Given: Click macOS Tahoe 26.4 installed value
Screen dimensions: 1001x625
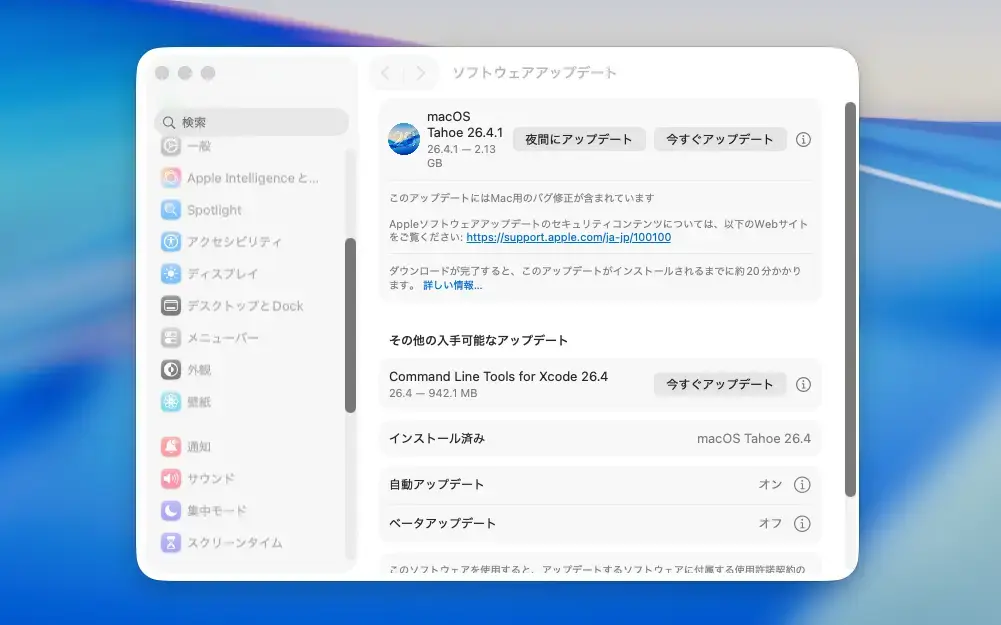Looking at the screenshot, I should 754,439.
